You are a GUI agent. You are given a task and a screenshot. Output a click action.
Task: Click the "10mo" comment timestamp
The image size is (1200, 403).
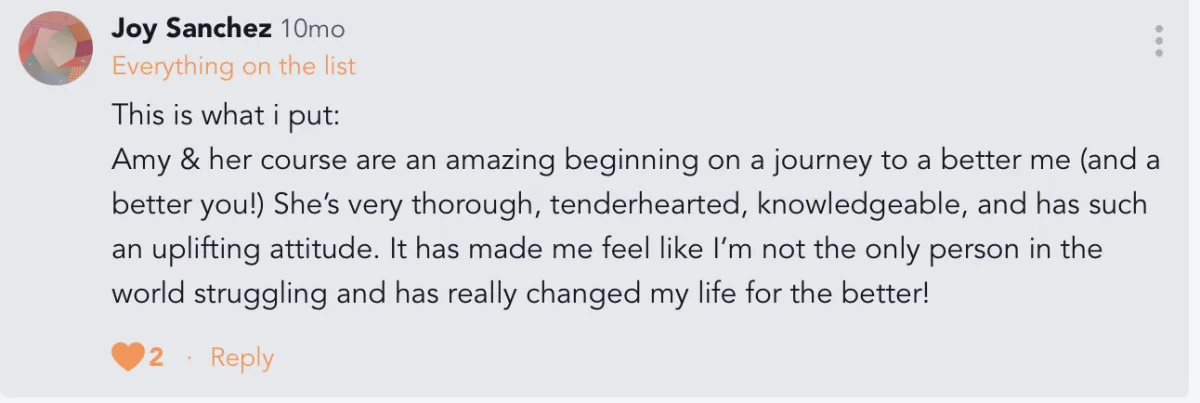[x=313, y=30]
